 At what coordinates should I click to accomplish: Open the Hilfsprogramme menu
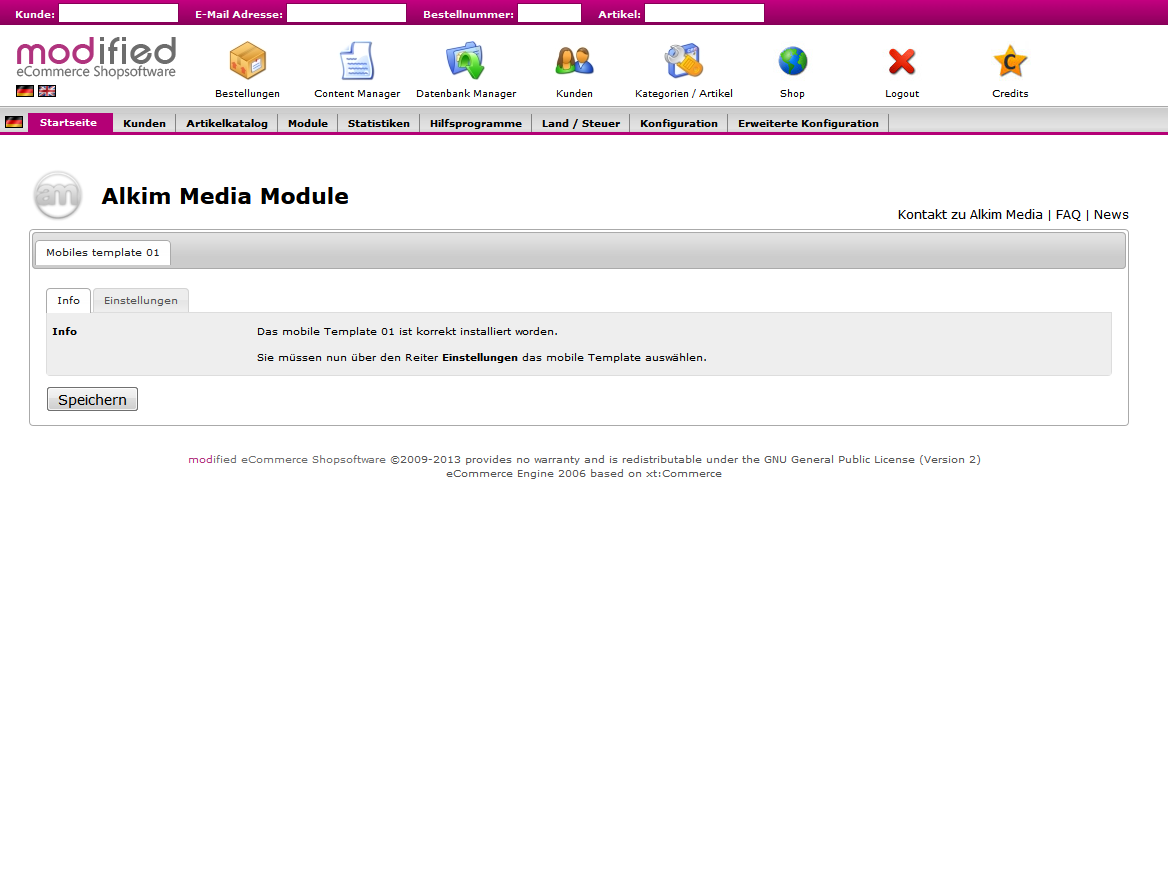476,124
